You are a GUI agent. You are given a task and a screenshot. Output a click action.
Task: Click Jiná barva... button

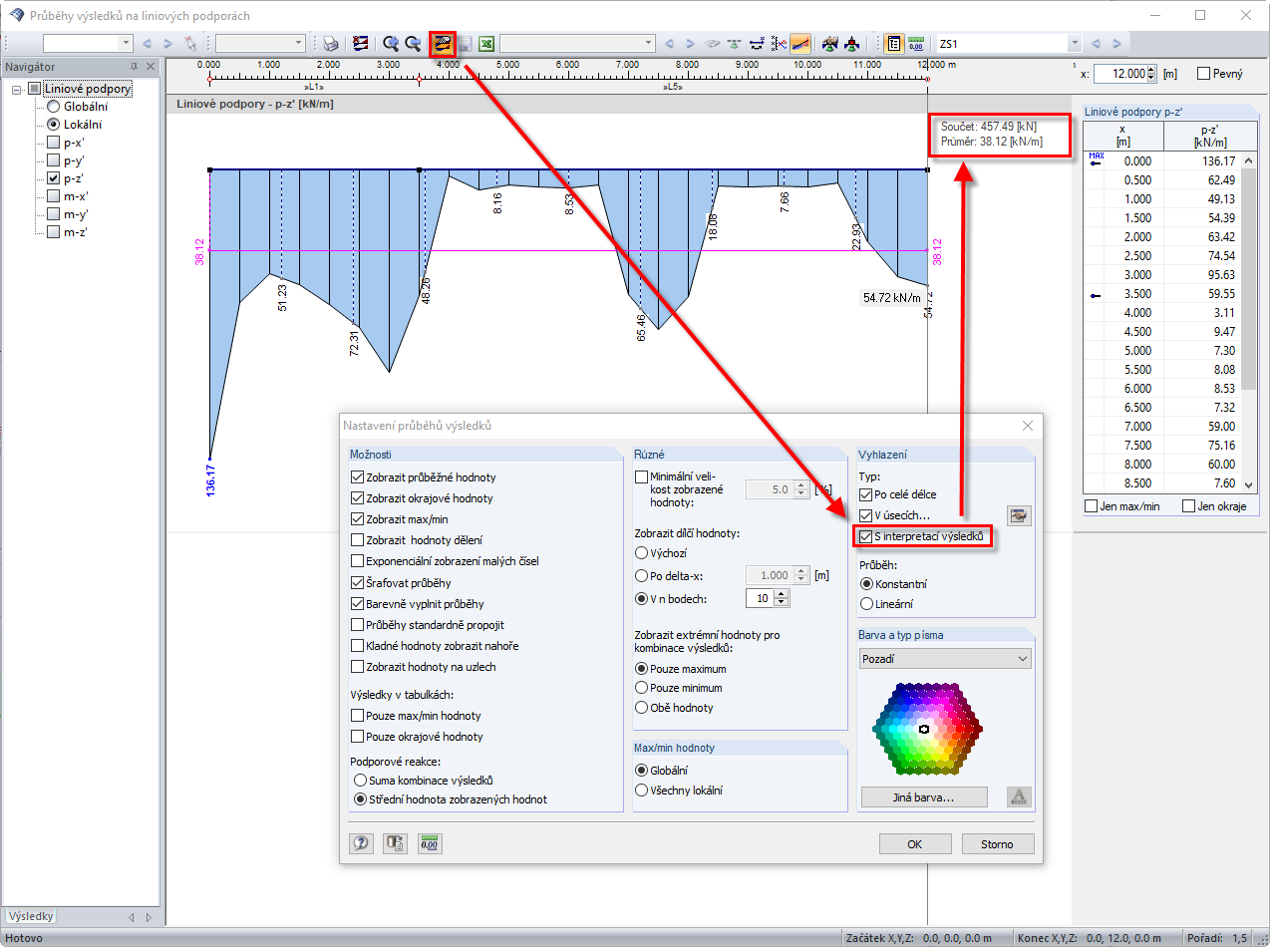point(924,797)
